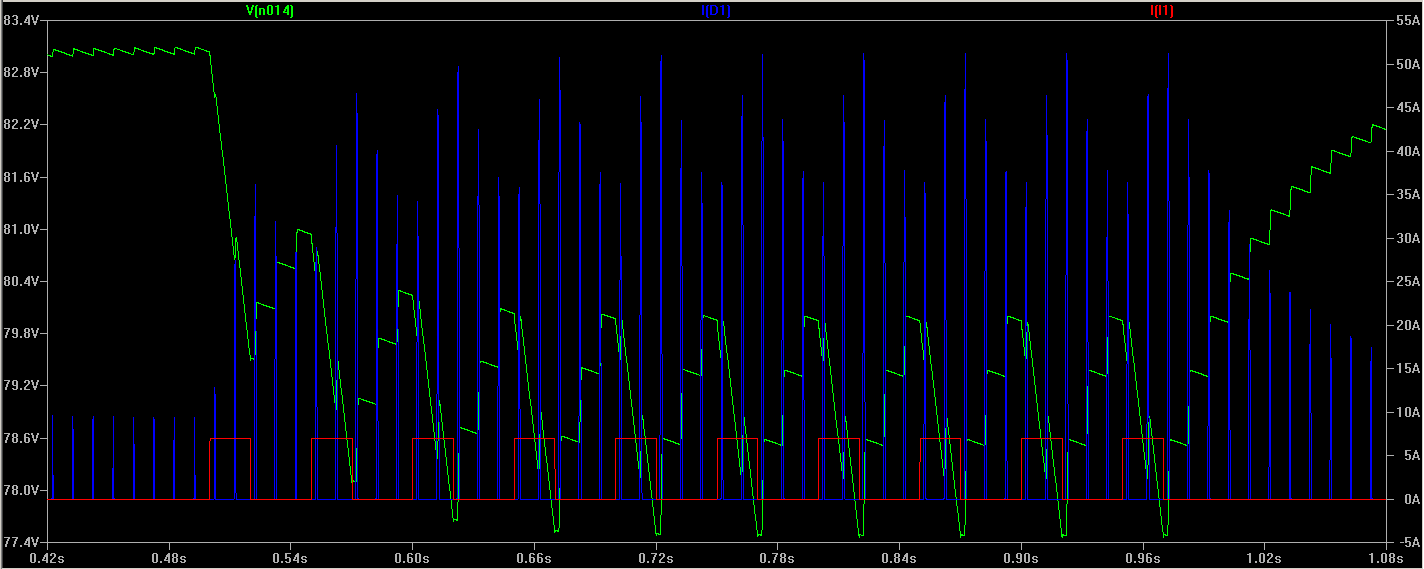1424x569 pixels.
Task: Click the 80.4V left axis label
Action: click(21, 281)
